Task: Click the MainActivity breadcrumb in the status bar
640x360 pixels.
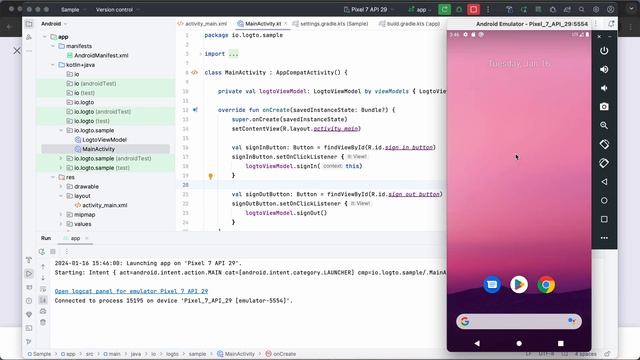Action: [236, 354]
